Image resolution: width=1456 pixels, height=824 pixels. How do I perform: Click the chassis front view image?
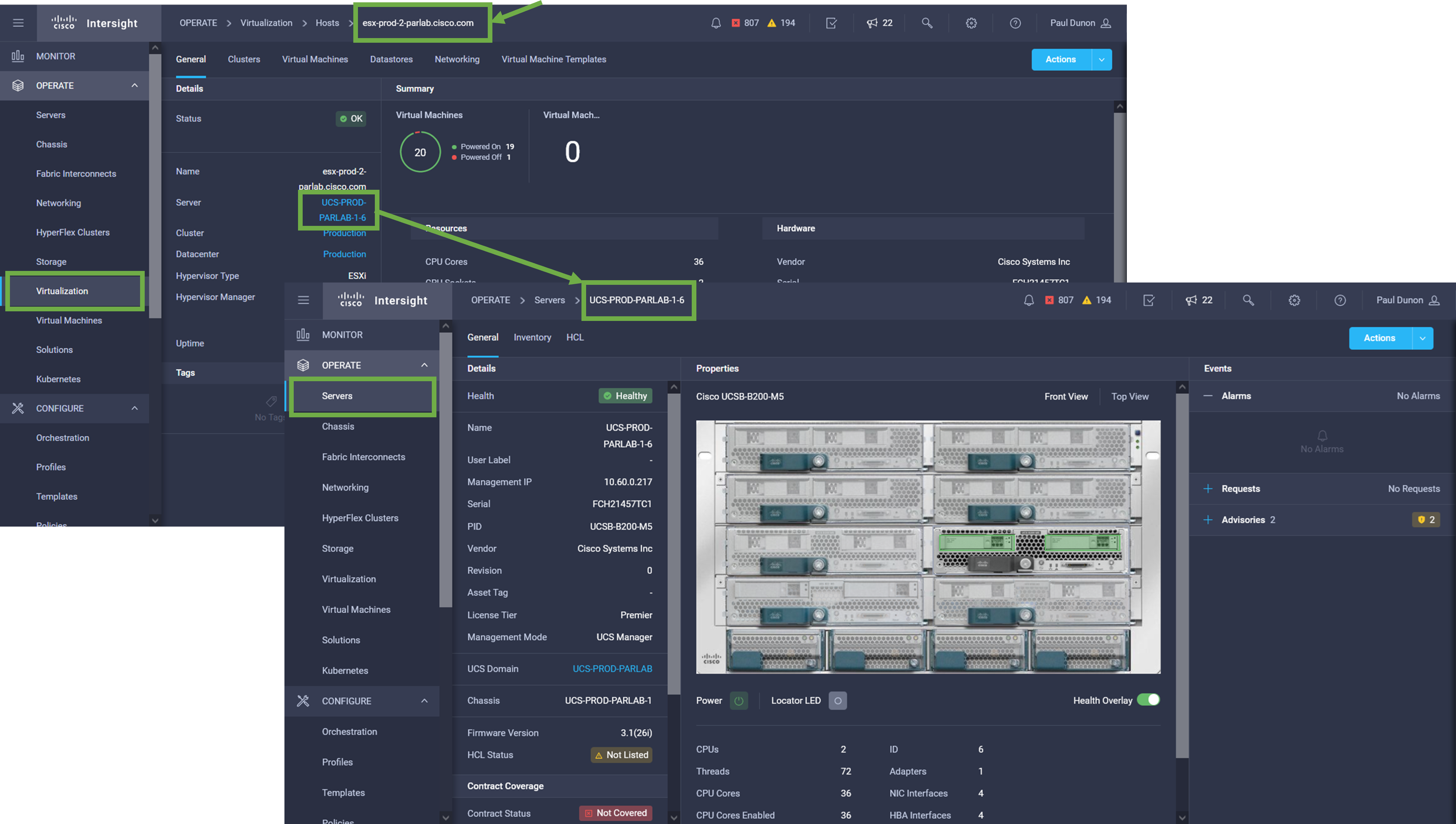coord(928,547)
